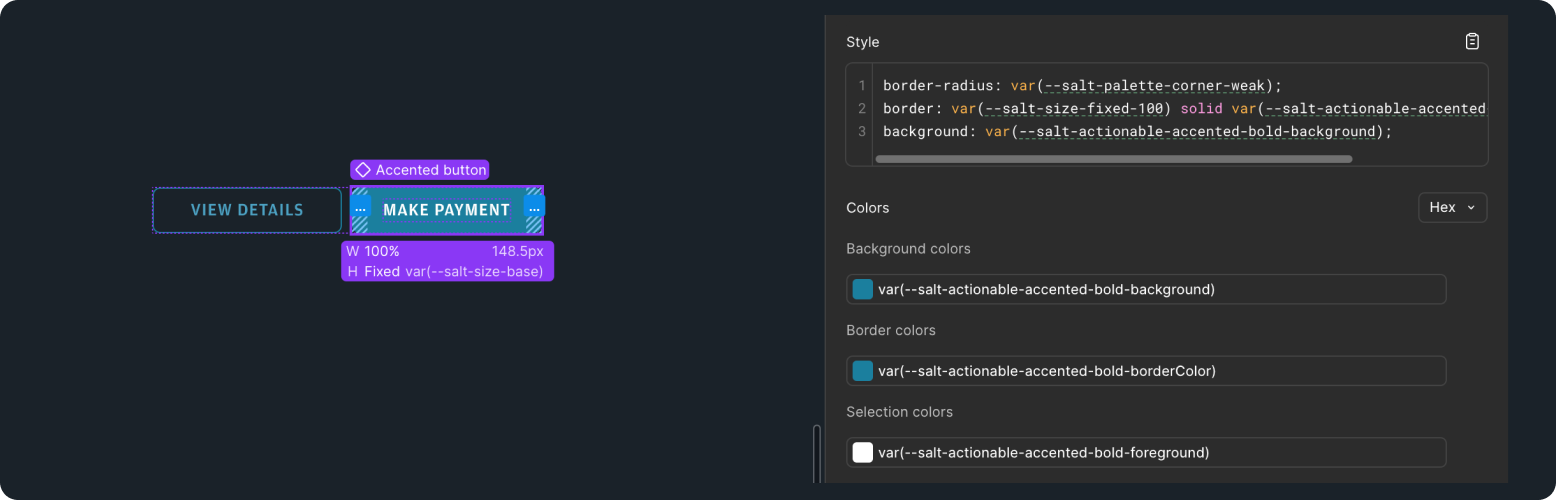
Task: Click the teal border color swatch
Action: tap(863, 371)
